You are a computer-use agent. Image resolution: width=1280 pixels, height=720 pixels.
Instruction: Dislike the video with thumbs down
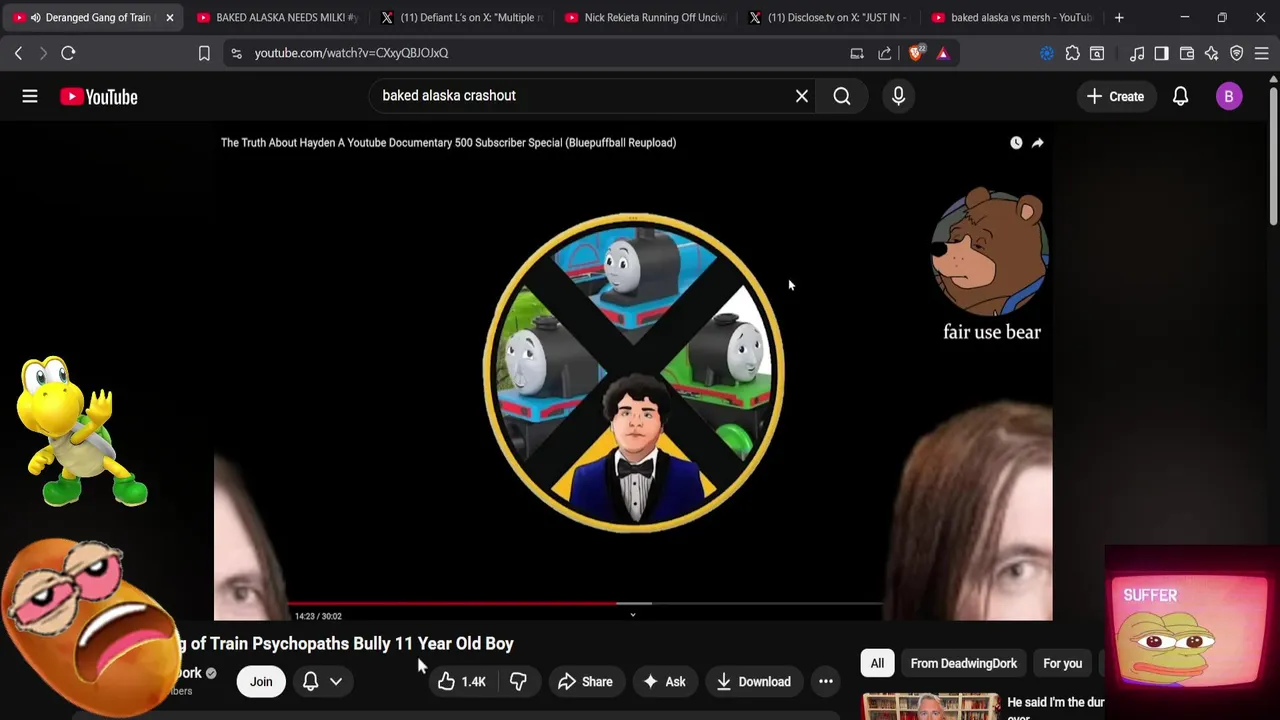click(x=518, y=682)
